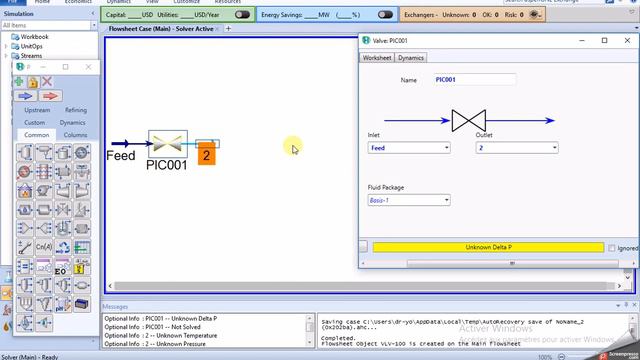The height and width of the screenshot is (360, 640).
Task: Select the PIC001 valve on flowsheet
Action: (x=168, y=144)
